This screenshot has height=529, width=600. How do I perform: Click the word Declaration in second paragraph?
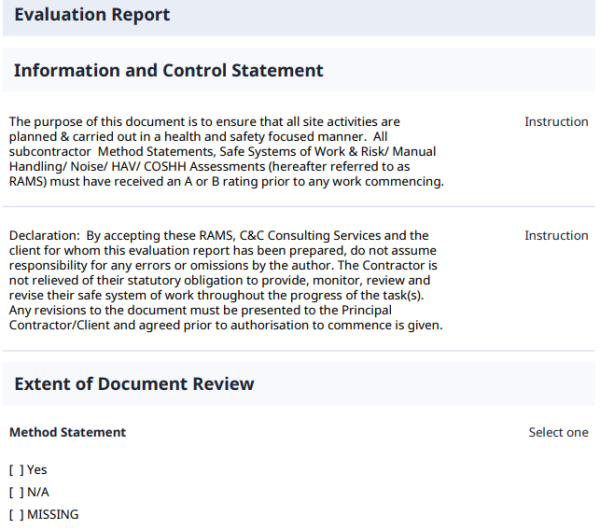coord(41,236)
